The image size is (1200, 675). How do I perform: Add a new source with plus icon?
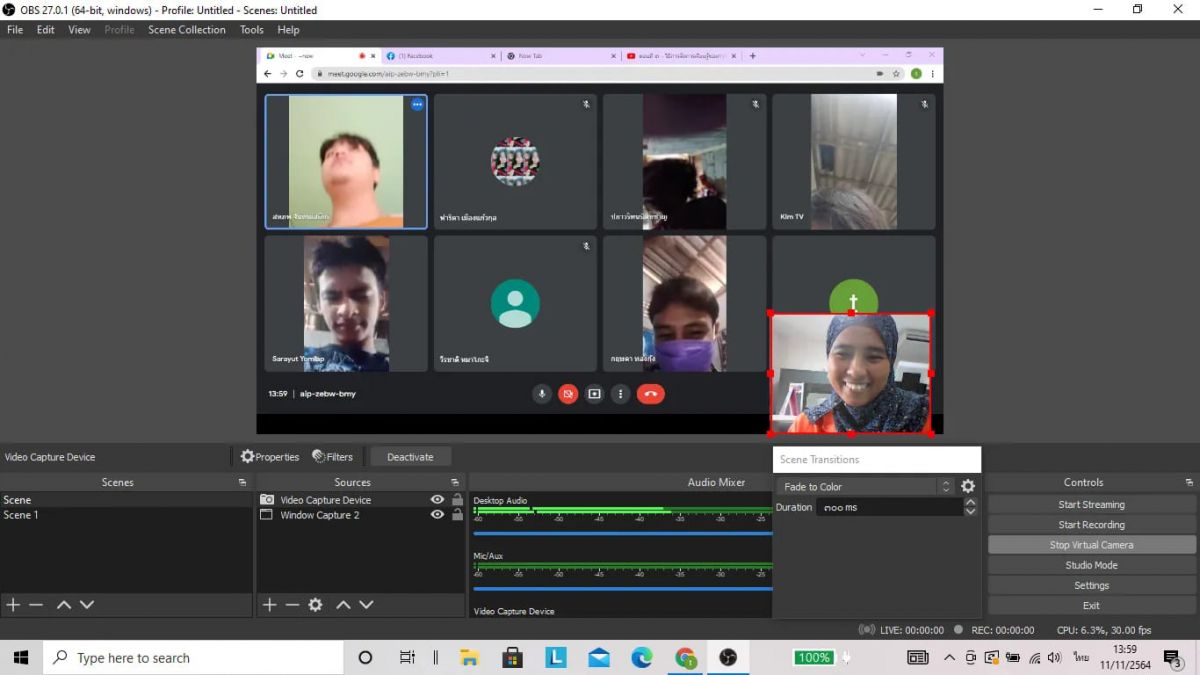tap(269, 605)
